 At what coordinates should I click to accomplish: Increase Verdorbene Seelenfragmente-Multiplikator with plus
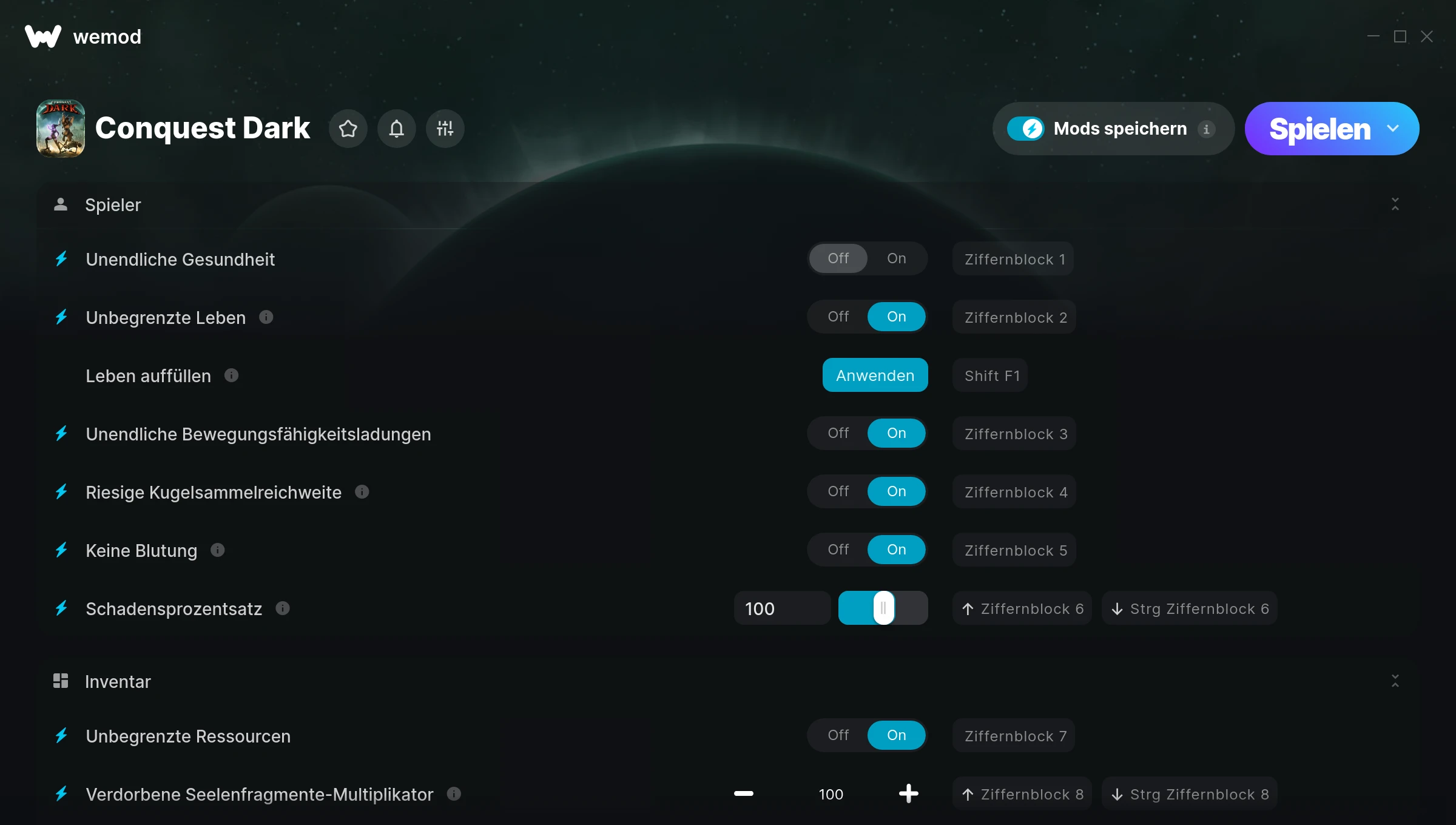pyautogui.click(x=909, y=793)
